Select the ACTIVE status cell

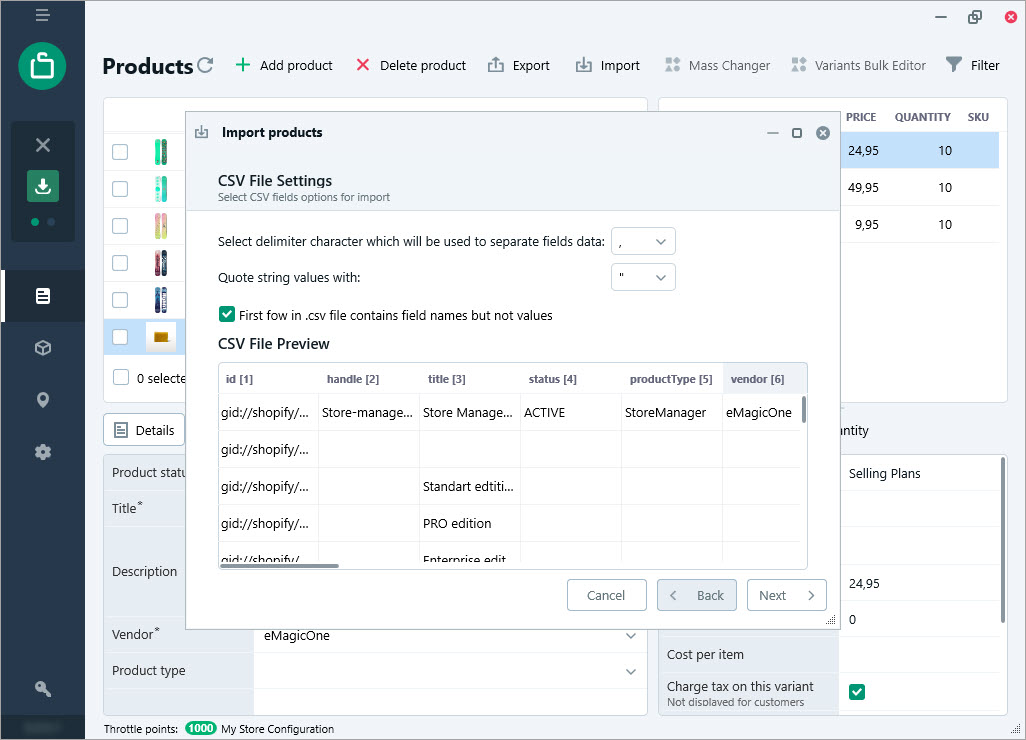[571, 413]
